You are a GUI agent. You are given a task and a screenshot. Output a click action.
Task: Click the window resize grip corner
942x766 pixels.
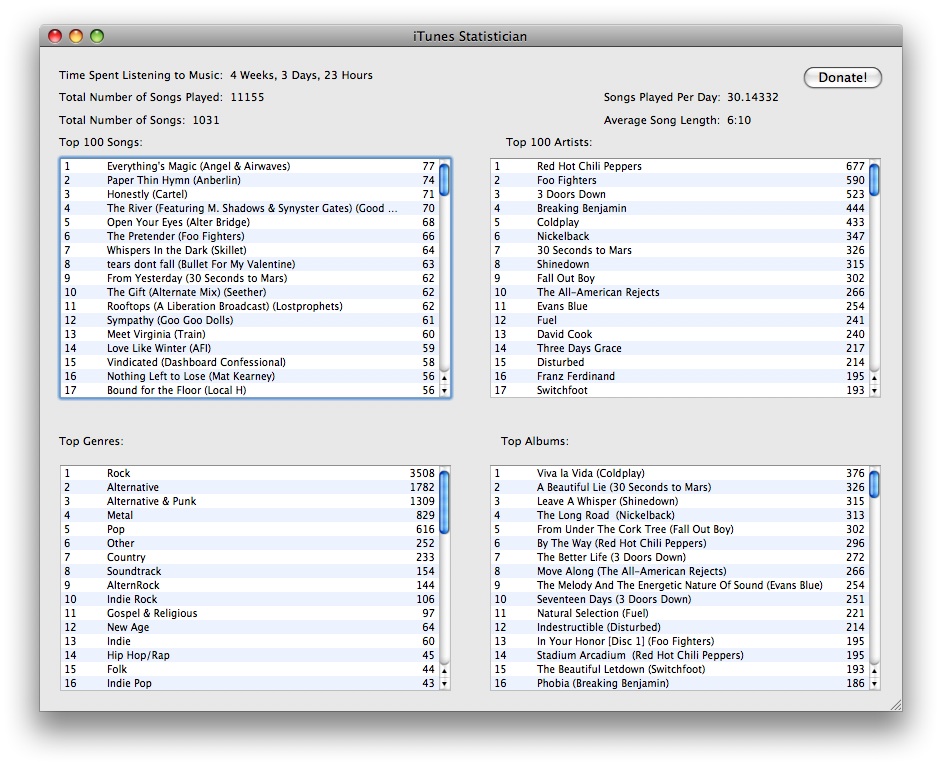pos(896,705)
